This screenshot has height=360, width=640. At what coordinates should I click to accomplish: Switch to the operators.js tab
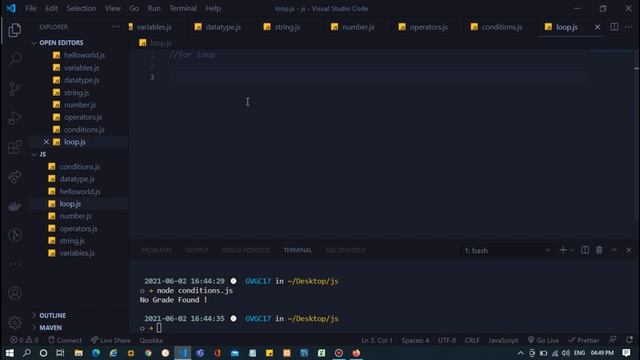(429, 27)
